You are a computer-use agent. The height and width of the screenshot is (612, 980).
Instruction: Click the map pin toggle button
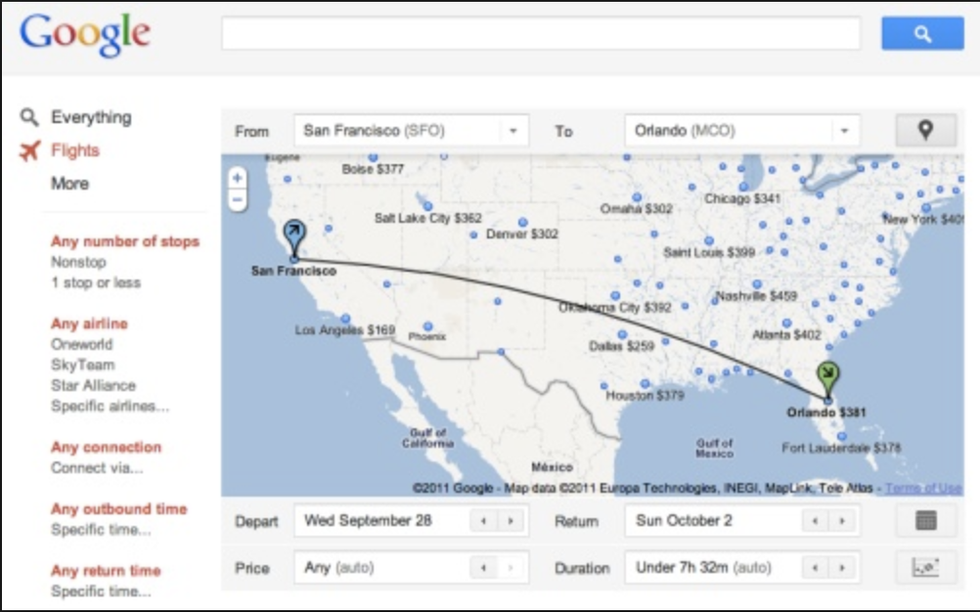(925, 131)
